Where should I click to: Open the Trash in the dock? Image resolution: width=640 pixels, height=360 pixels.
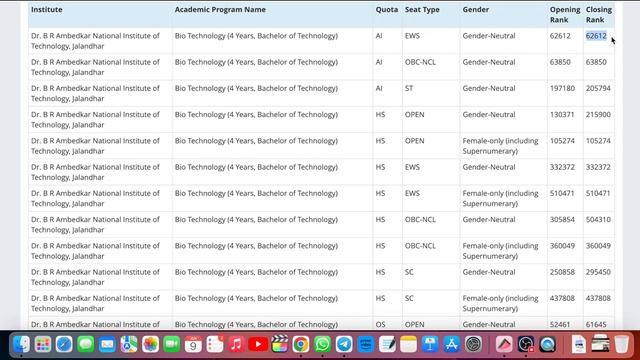(x=622, y=344)
